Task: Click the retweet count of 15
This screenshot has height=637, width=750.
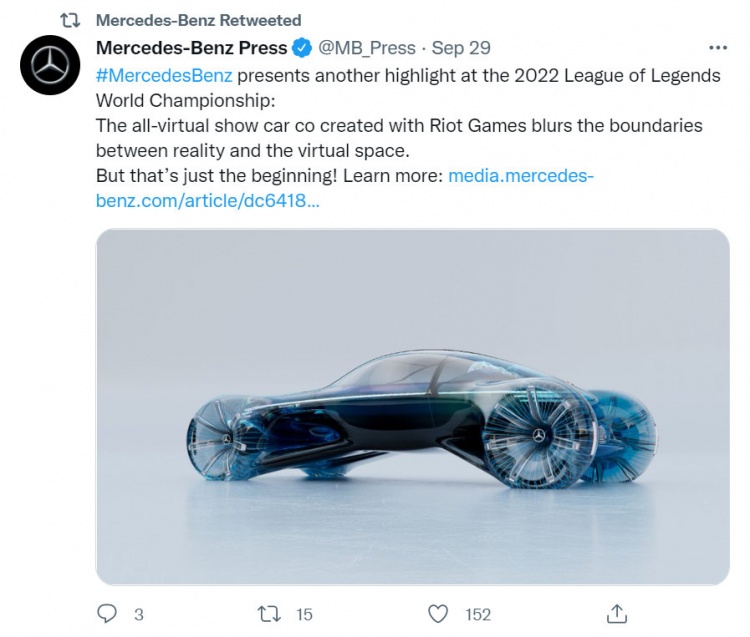Action: [x=304, y=614]
